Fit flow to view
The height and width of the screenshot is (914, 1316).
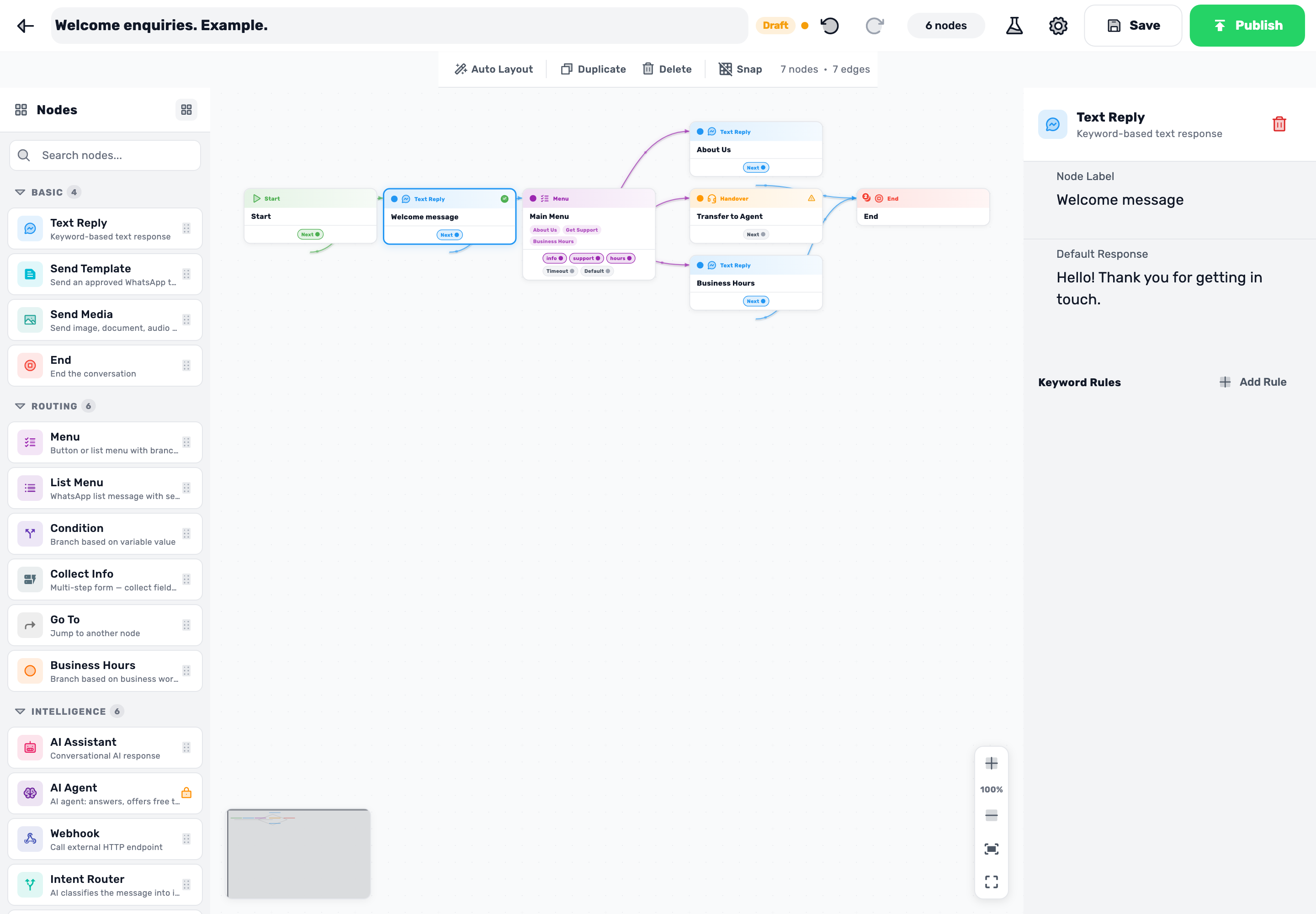tap(991, 849)
